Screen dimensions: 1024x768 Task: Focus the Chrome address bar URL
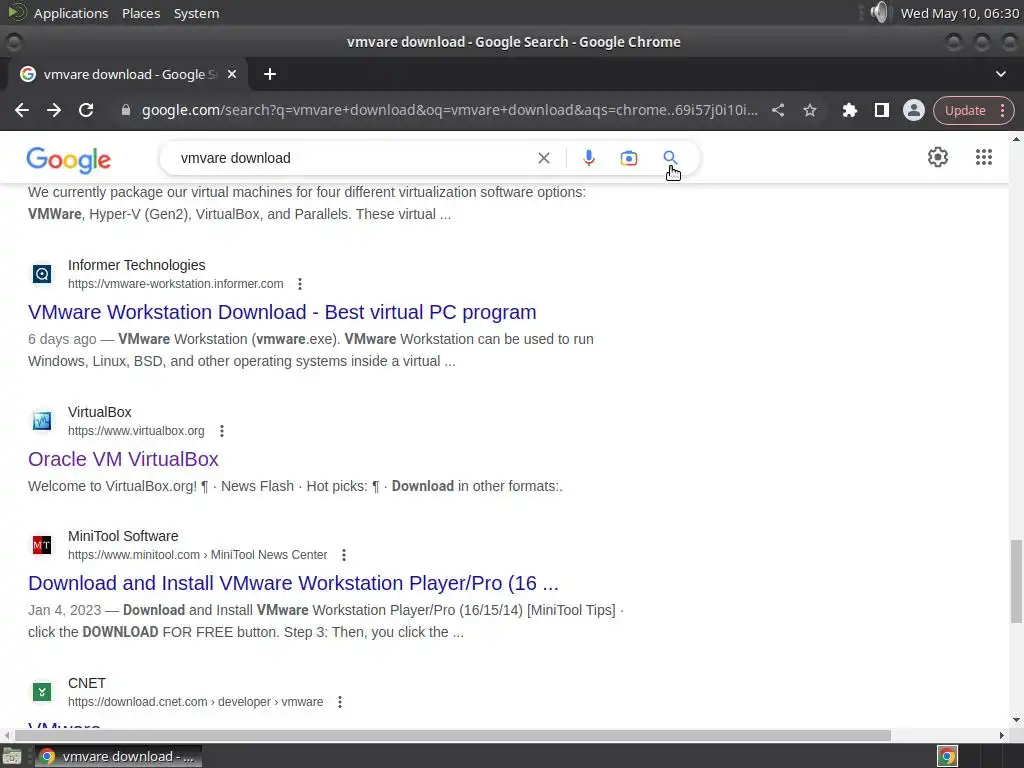pyautogui.click(x=450, y=110)
